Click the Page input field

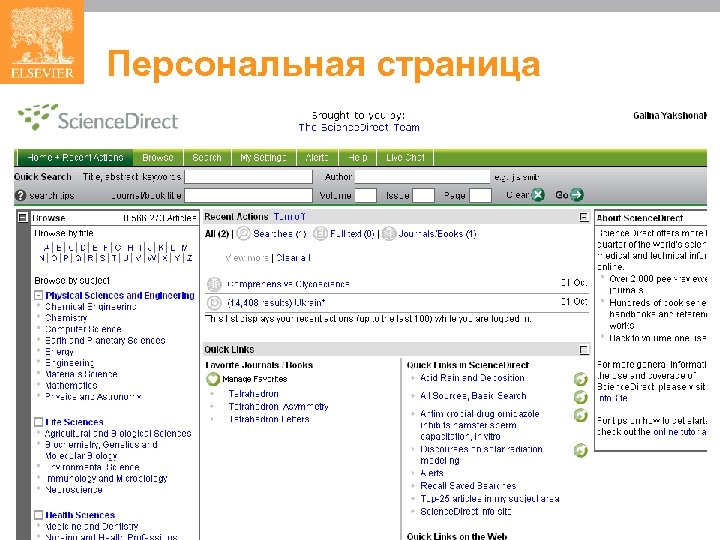tap(480, 196)
